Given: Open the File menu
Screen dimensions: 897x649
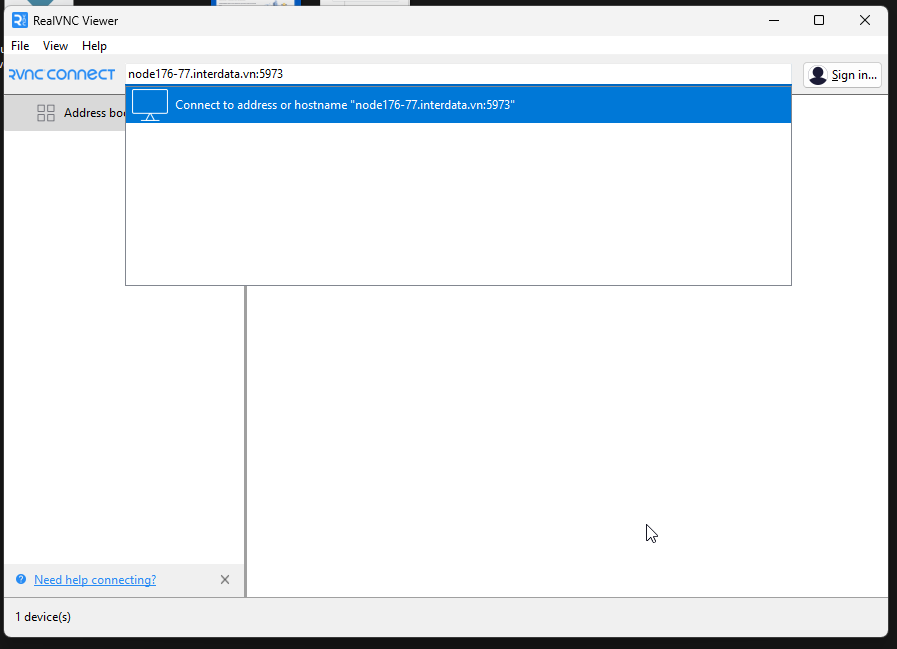Looking at the screenshot, I should (20, 46).
